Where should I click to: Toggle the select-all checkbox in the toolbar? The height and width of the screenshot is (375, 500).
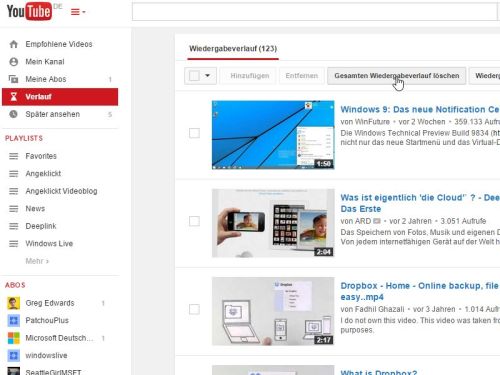pyautogui.click(x=194, y=76)
